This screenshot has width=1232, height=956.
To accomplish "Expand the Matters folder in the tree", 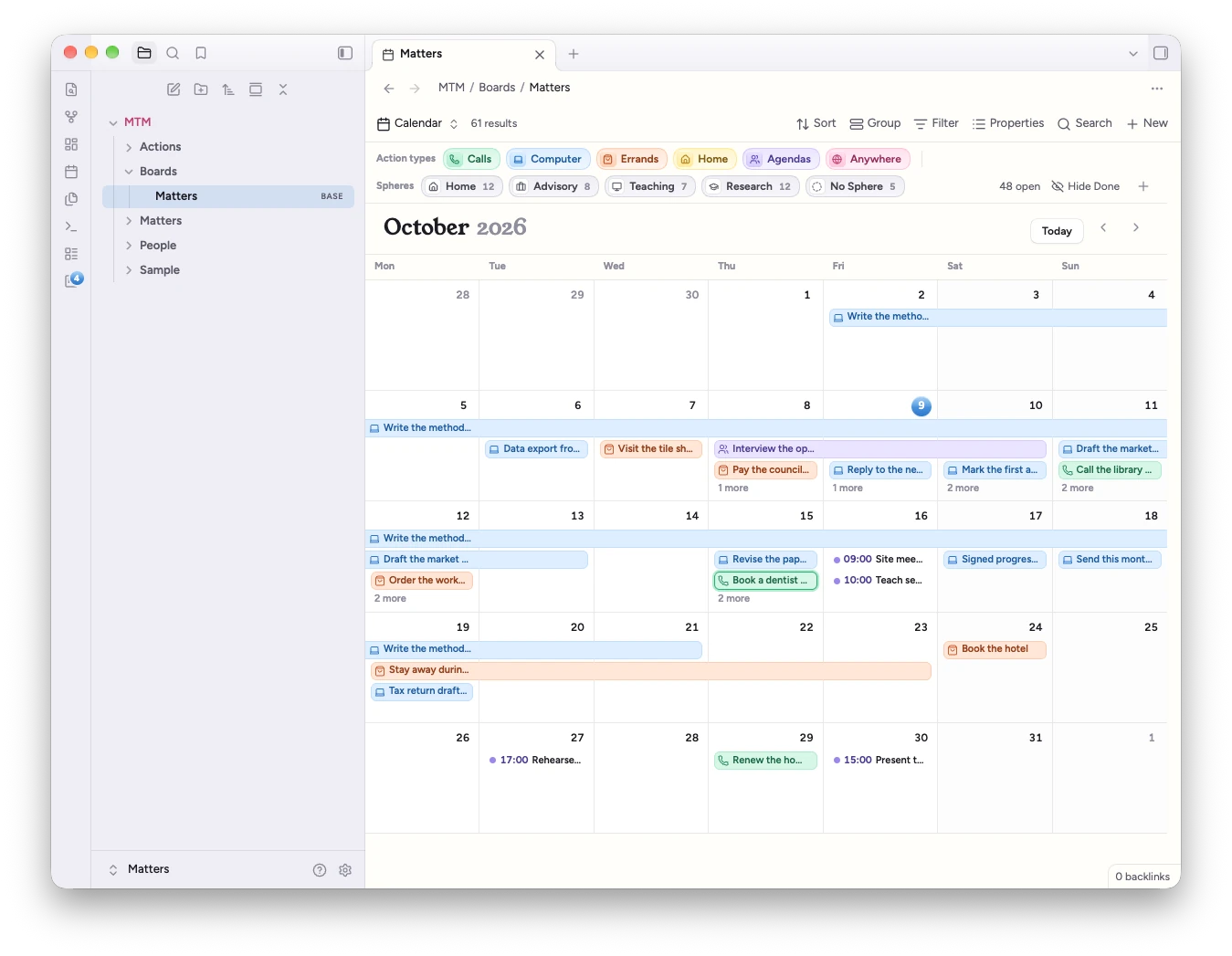I will pos(129,221).
